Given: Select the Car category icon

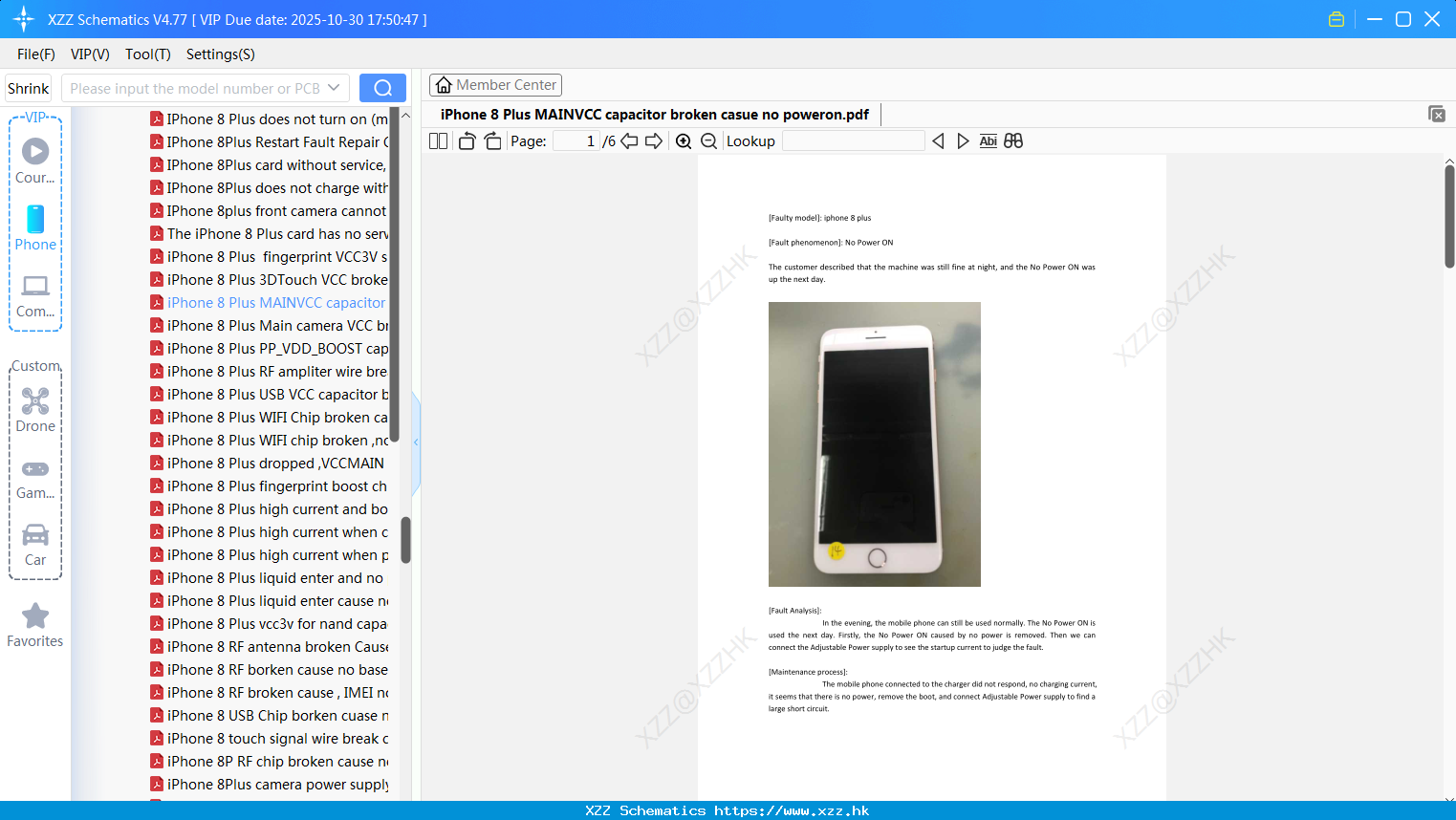Looking at the screenshot, I should 35,545.
